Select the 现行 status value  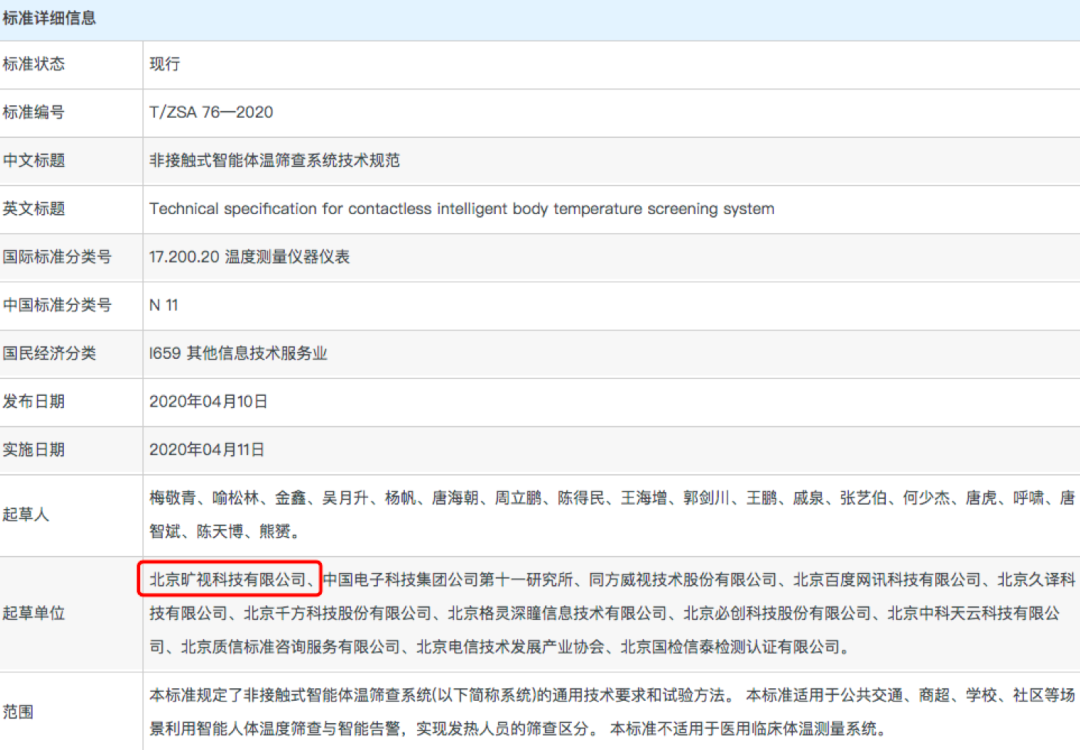pyautogui.click(x=165, y=64)
